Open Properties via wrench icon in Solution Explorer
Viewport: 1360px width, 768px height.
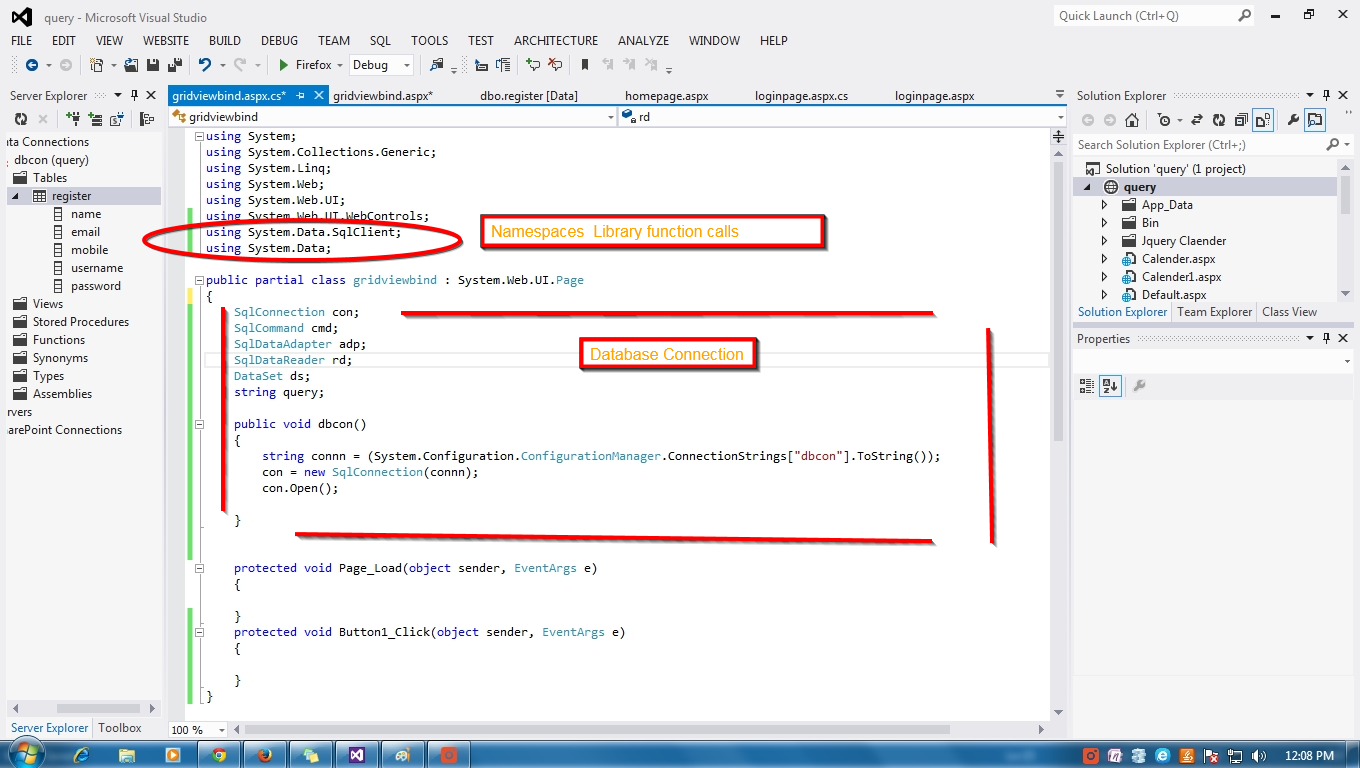click(1293, 120)
